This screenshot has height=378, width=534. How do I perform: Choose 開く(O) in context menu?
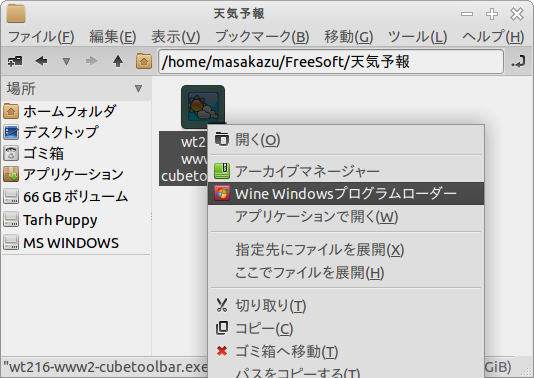346,140
